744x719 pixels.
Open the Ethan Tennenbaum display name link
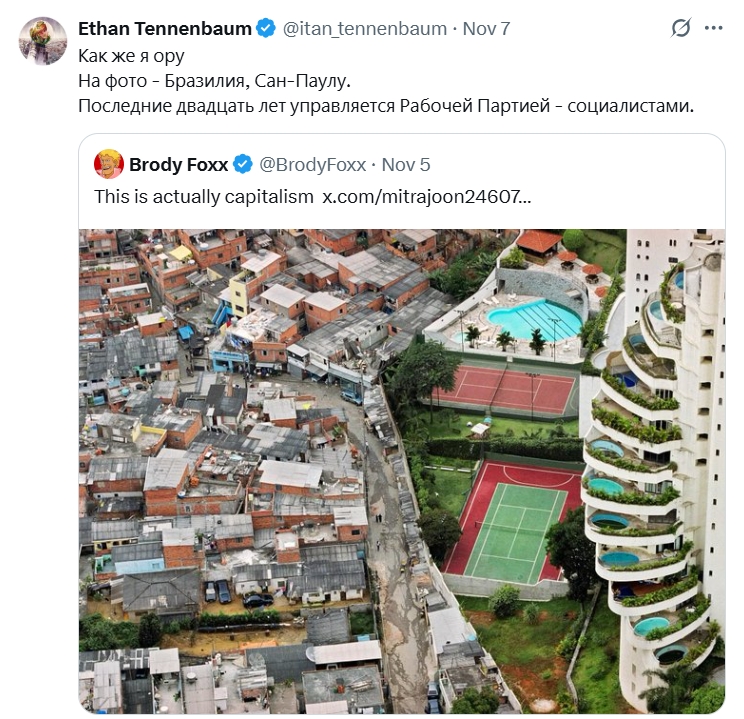coord(165,29)
